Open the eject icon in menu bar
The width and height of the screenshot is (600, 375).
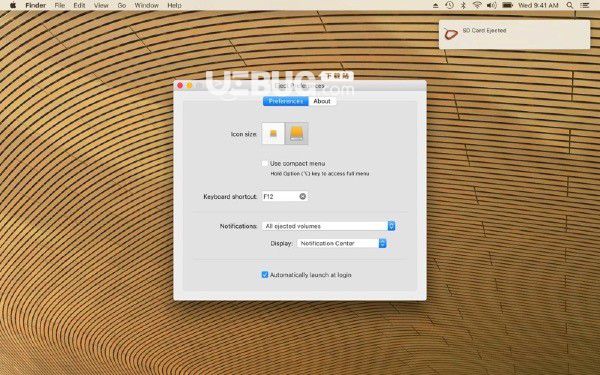pyautogui.click(x=435, y=5)
